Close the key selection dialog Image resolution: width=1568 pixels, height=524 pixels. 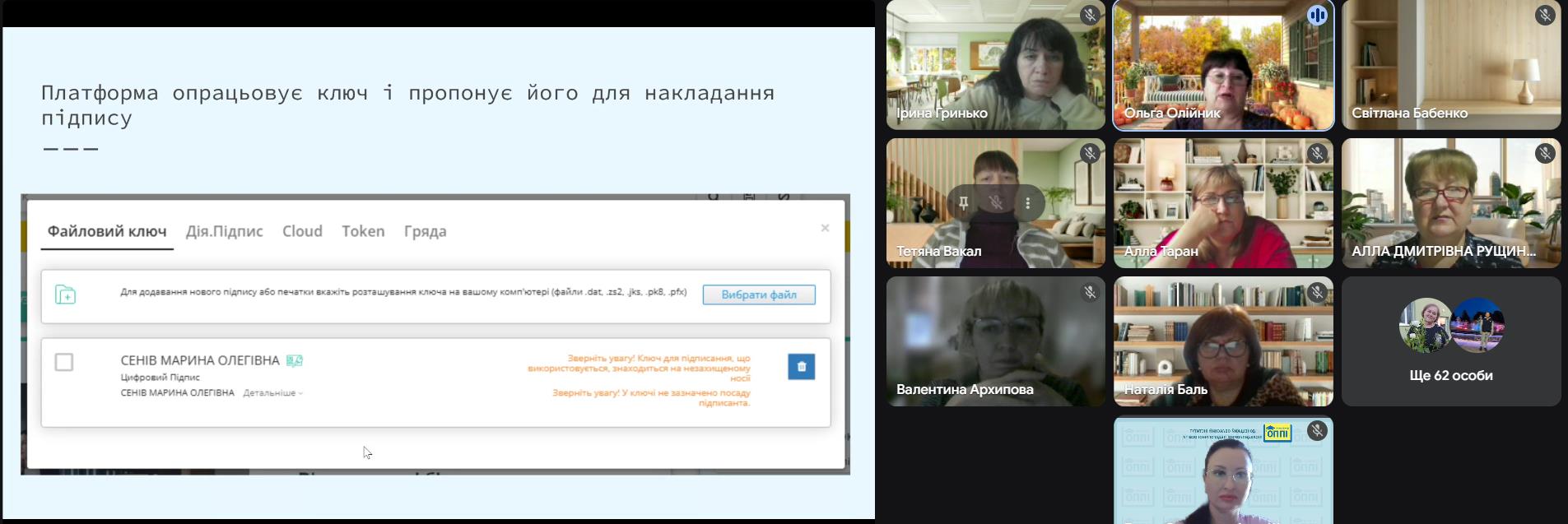825,228
